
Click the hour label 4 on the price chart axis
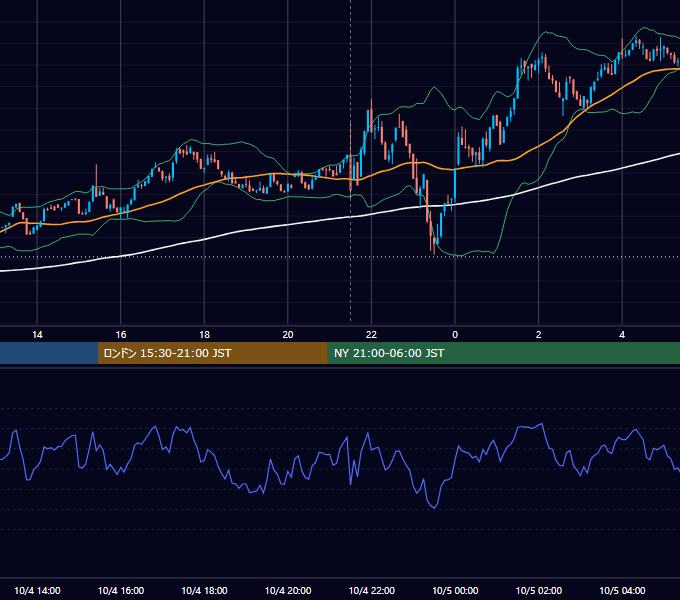click(622, 335)
